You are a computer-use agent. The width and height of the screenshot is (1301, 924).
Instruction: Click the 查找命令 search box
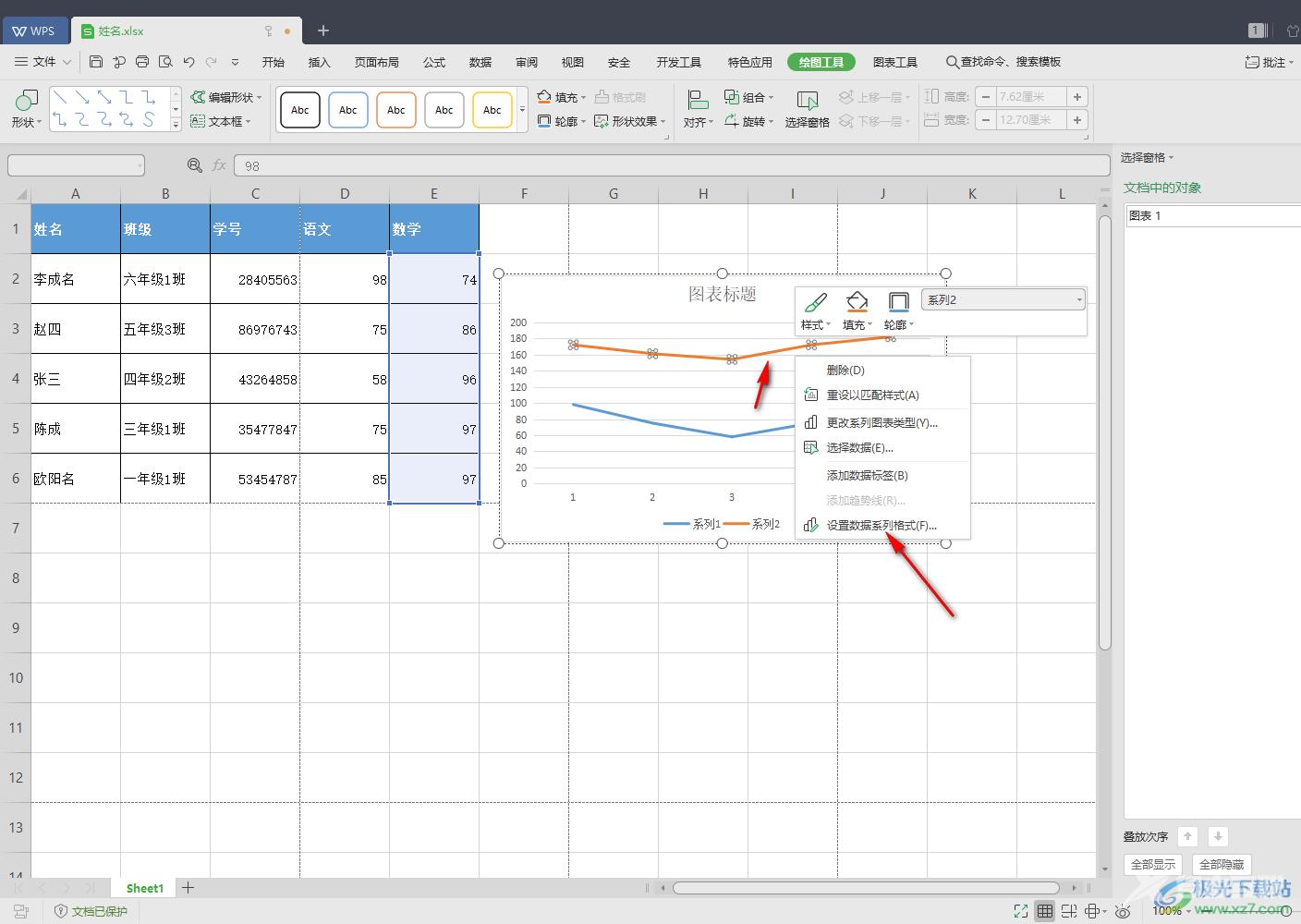1003,62
